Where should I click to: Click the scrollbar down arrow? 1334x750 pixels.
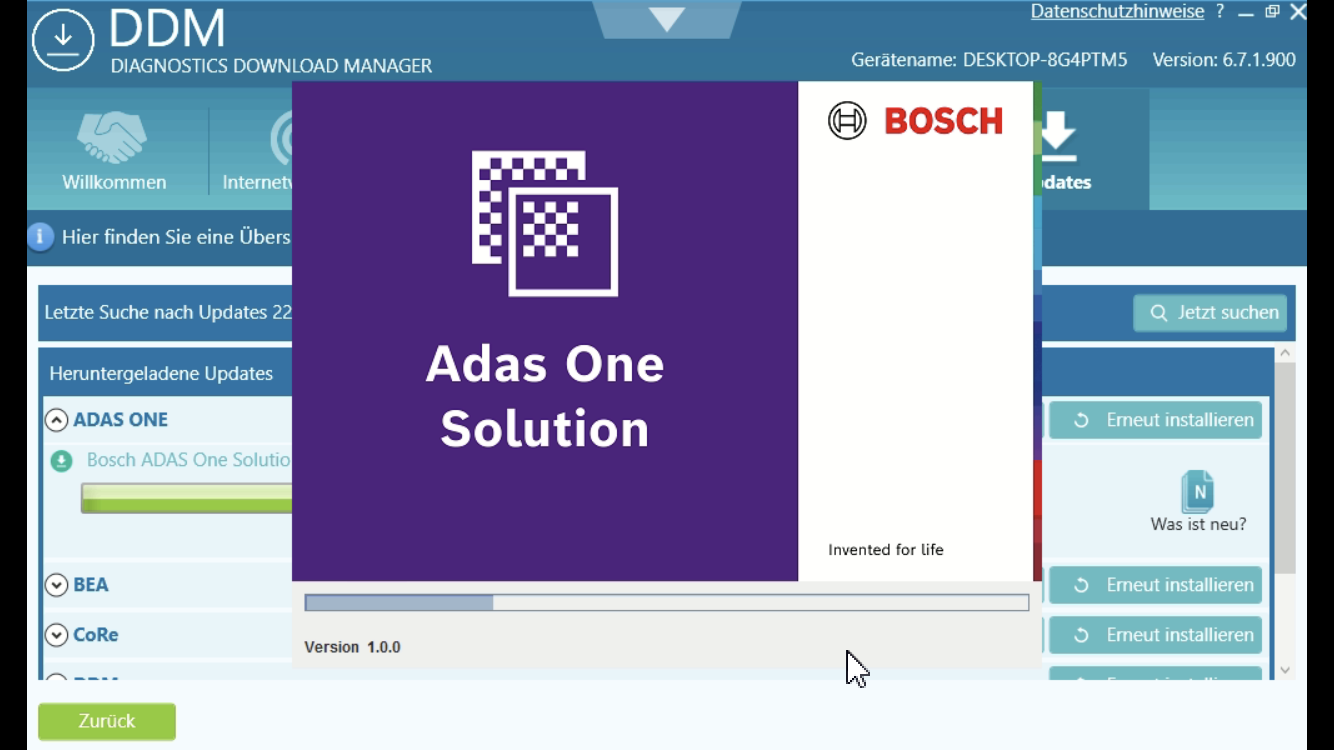click(1285, 670)
